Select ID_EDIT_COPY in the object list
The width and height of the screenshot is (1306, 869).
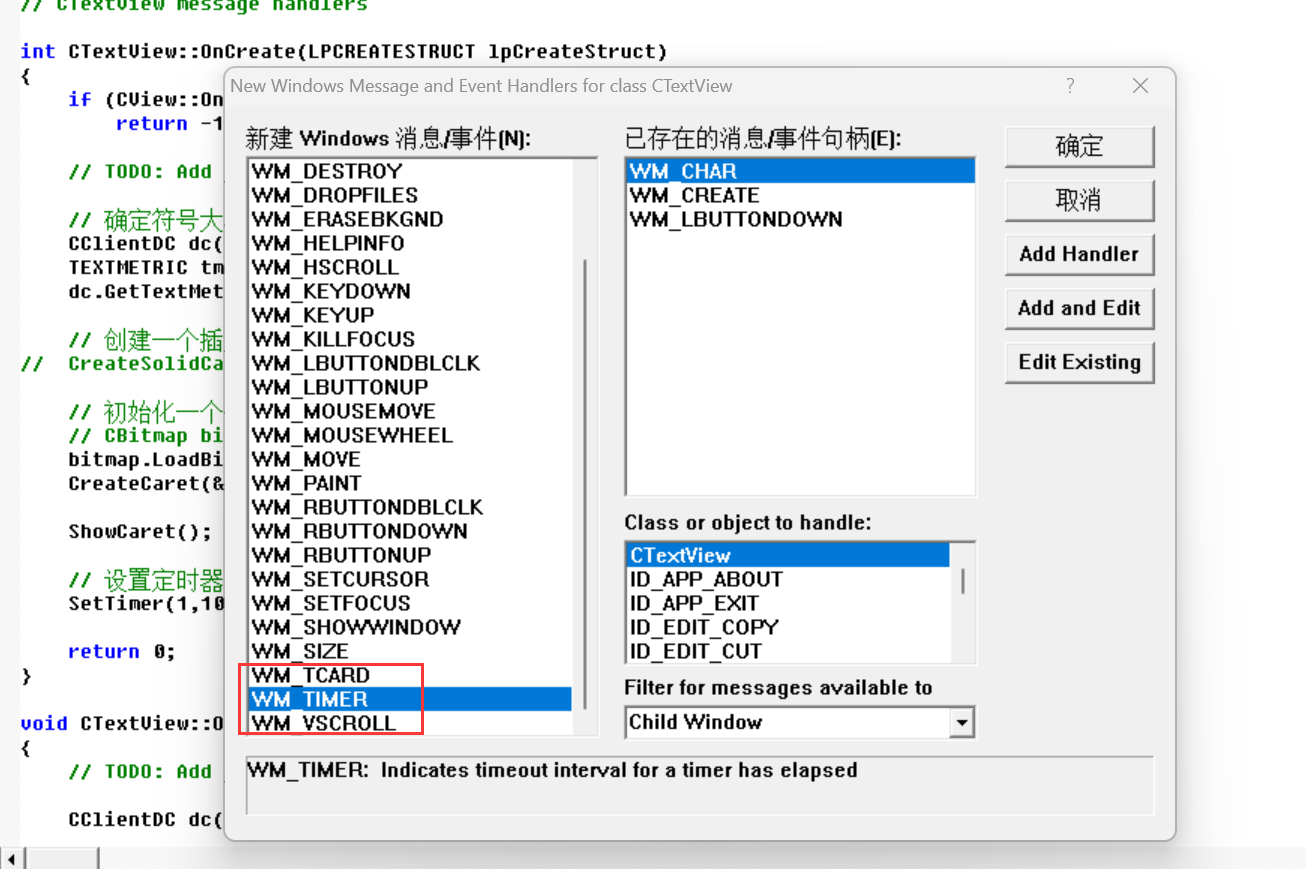click(788, 627)
